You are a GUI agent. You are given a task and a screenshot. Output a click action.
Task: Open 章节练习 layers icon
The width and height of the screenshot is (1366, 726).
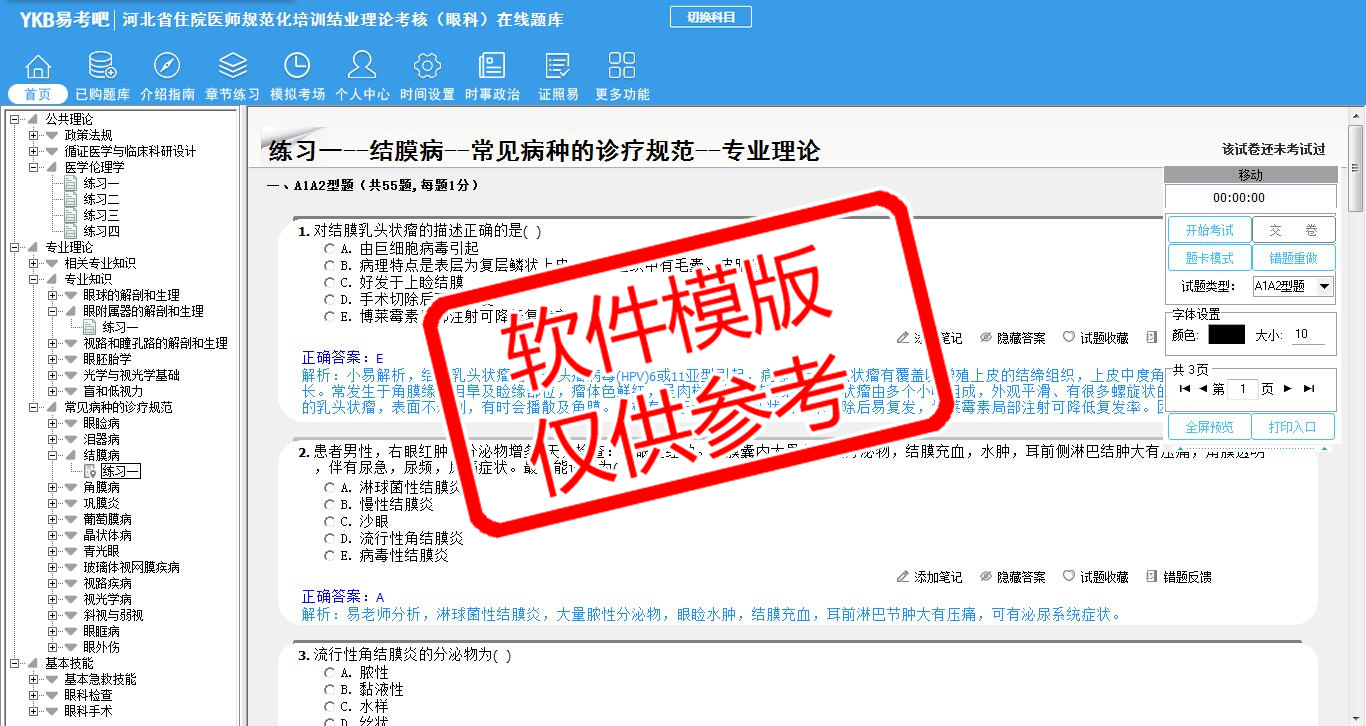[x=232, y=67]
